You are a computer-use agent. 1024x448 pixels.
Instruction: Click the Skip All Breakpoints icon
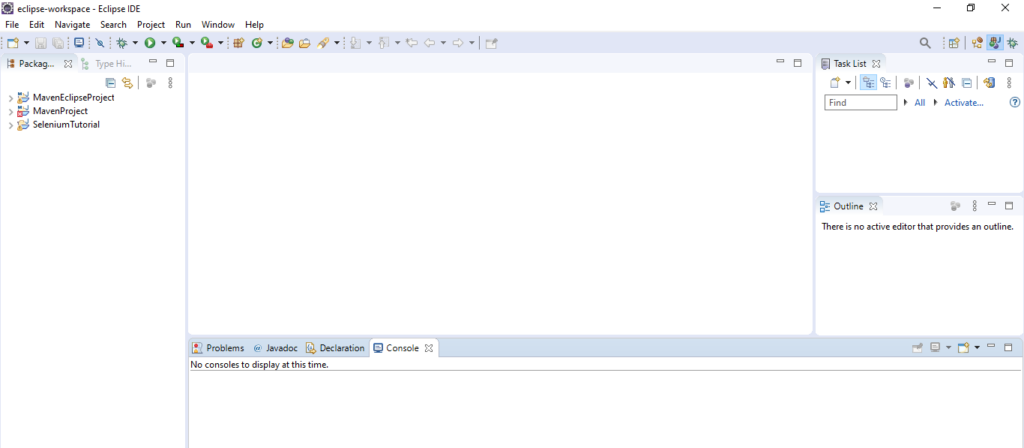click(x=100, y=43)
